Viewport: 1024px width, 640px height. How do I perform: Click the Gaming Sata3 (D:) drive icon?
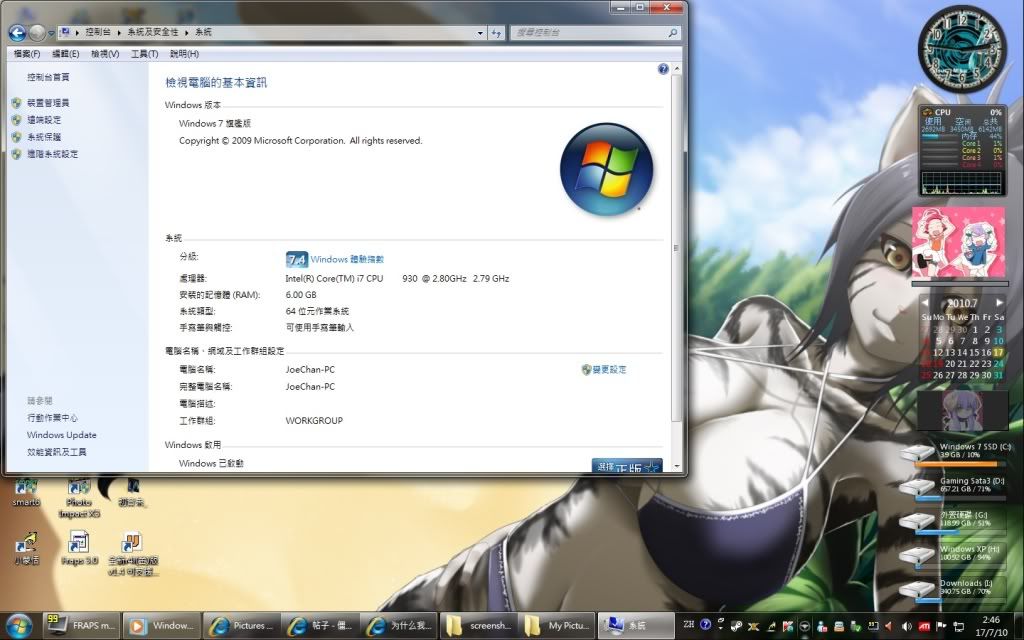point(917,487)
